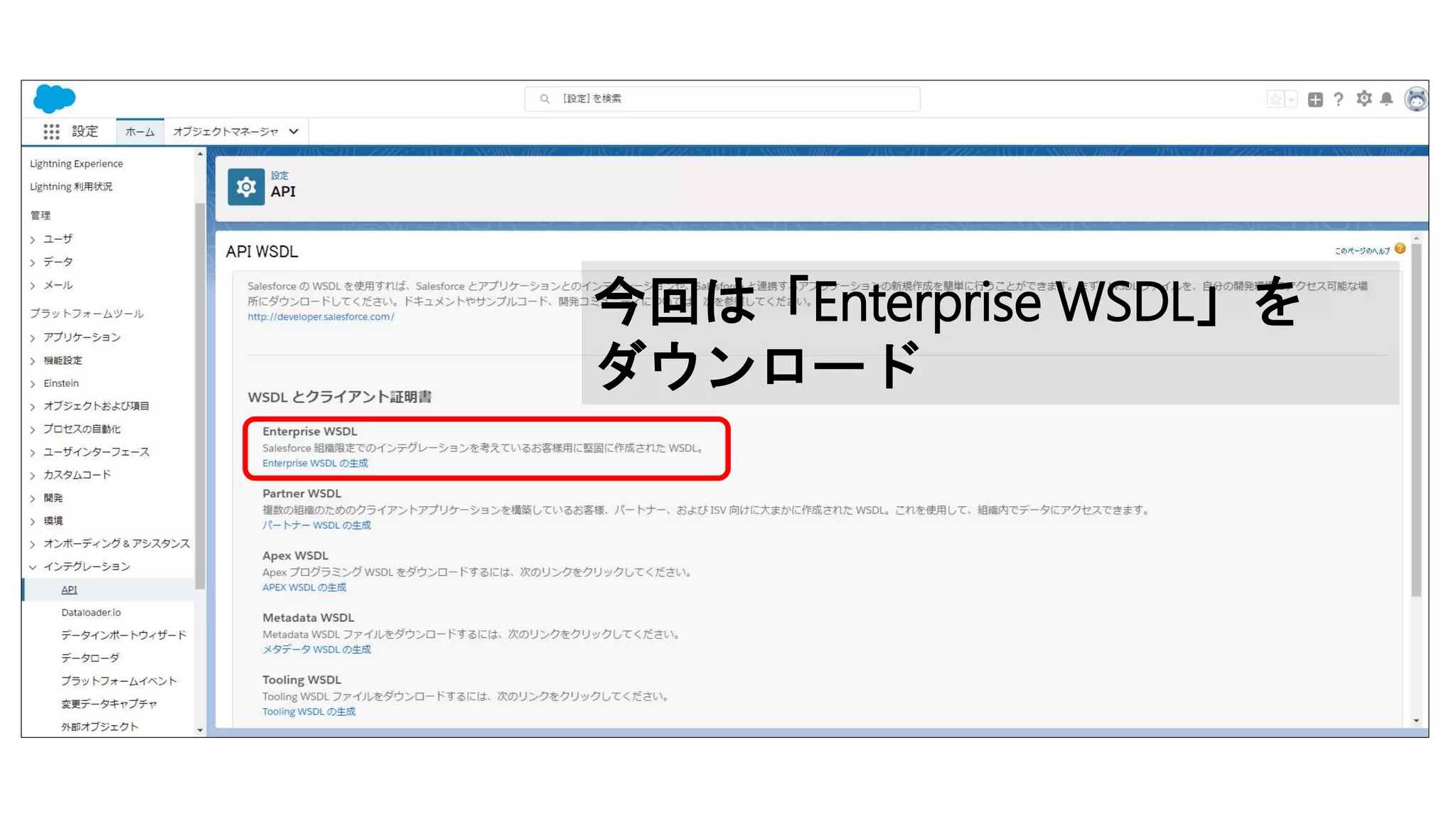Open データインポートウィザード sidebar item
Image resolution: width=1456 pixels, height=819 pixels.
[124, 635]
